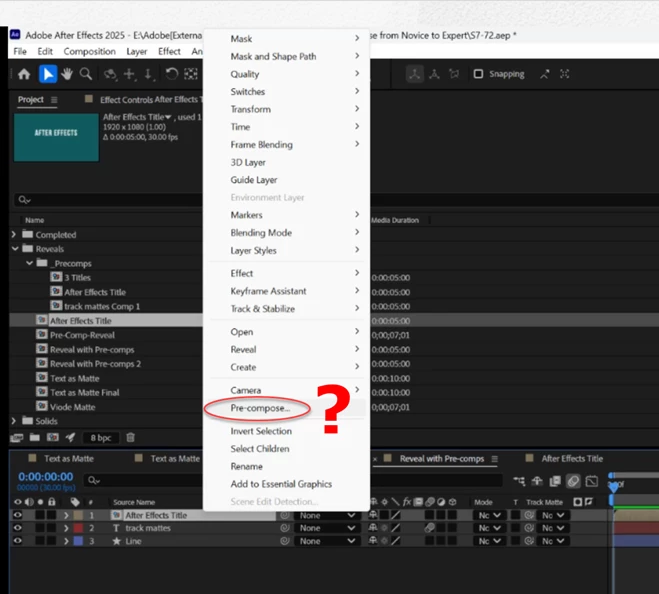Collapse the Reveals folder

(x=15, y=249)
